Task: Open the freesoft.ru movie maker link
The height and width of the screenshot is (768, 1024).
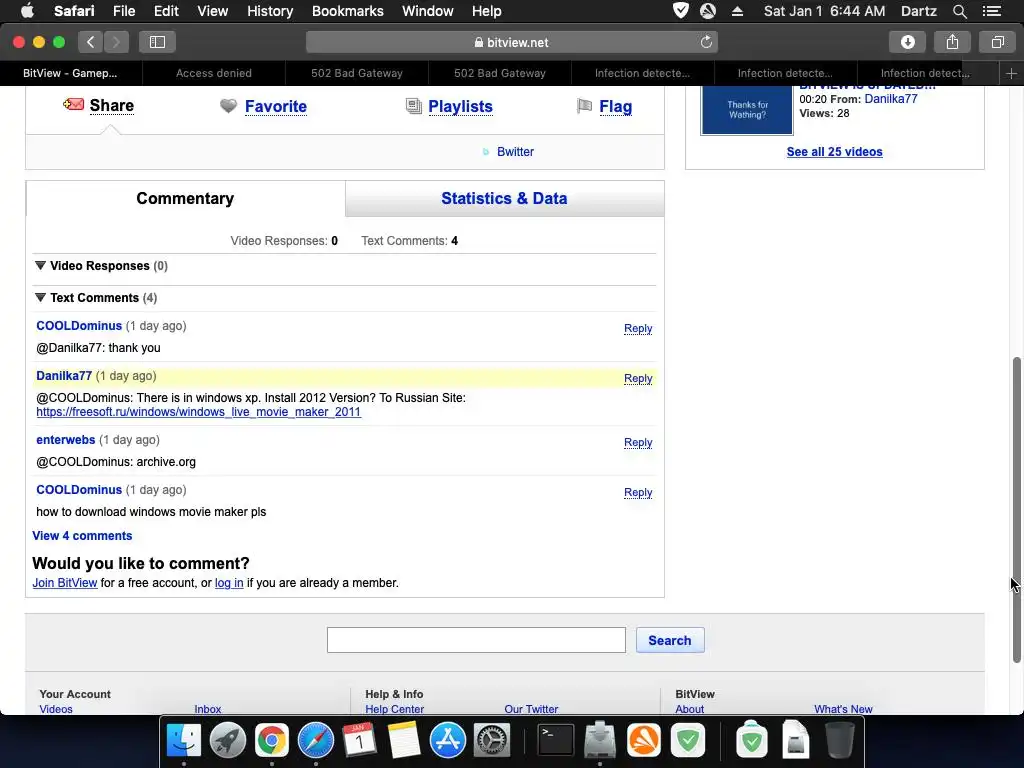Action: point(199,412)
